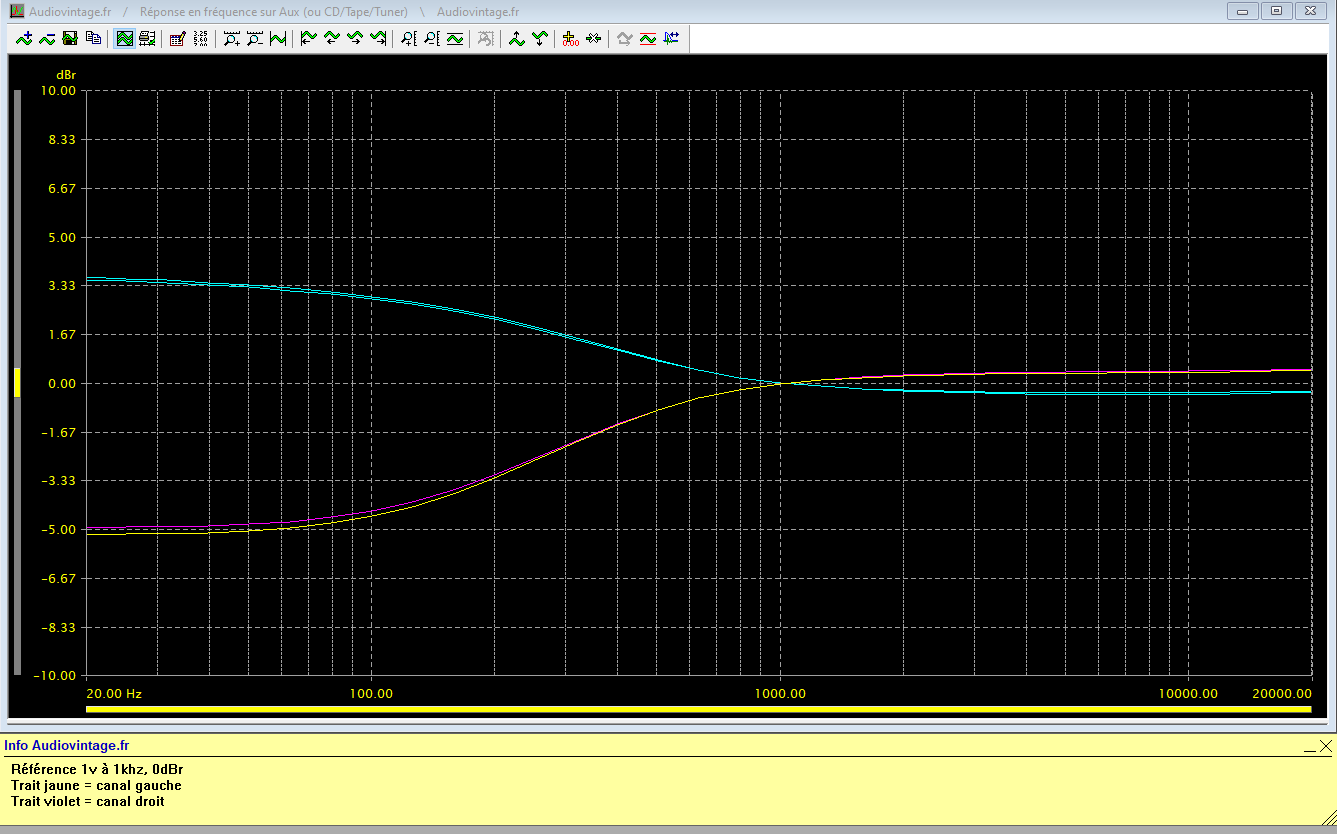The width and height of the screenshot is (1337, 834).
Task: Click the red lines with green curve icon
Action: click(648, 39)
